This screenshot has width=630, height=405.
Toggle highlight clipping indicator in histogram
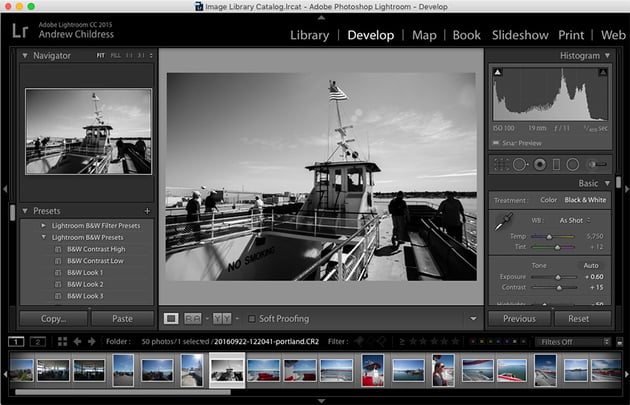(603, 72)
